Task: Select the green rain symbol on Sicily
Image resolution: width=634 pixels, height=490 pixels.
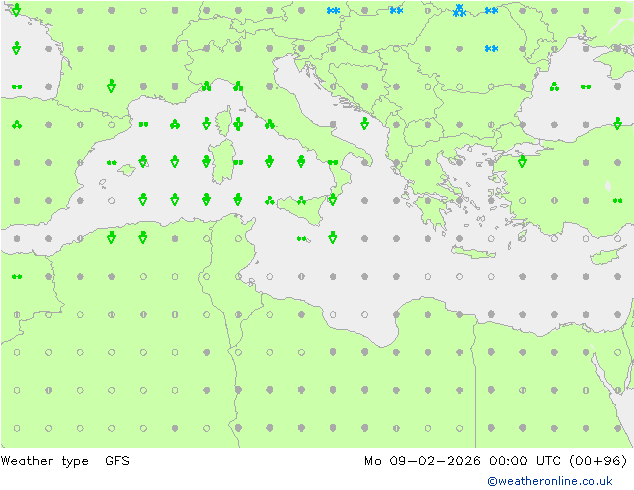Action: pyautogui.click(x=301, y=200)
